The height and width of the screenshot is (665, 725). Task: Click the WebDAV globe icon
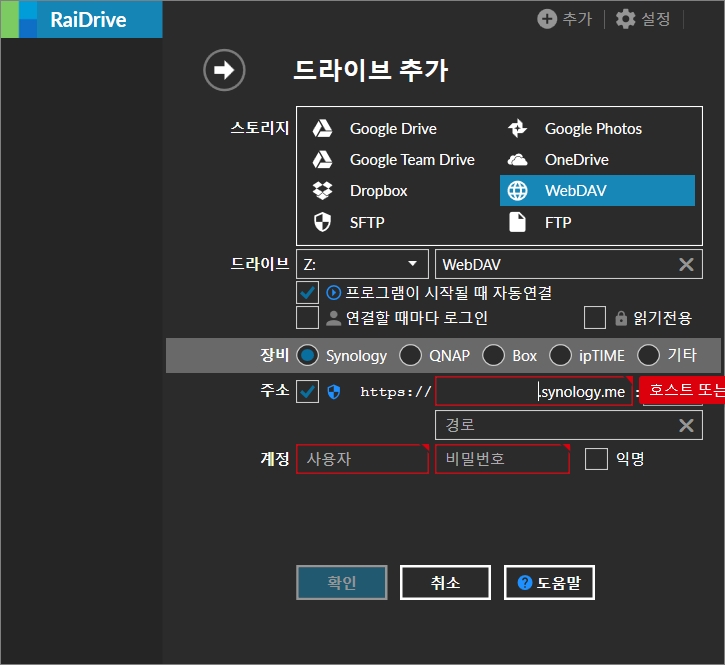click(517, 191)
